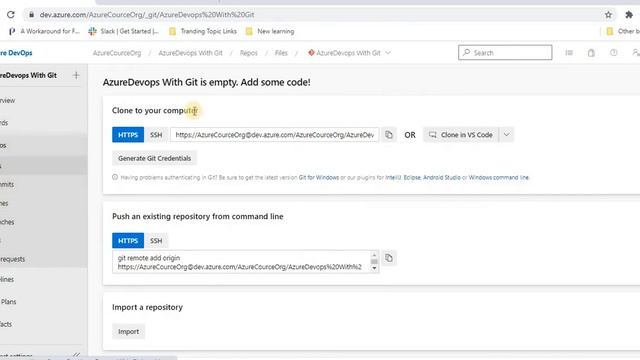The width and height of the screenshot is (640, 360).
Task: Click the clone URL text field
Action: (x=274, y=135)
